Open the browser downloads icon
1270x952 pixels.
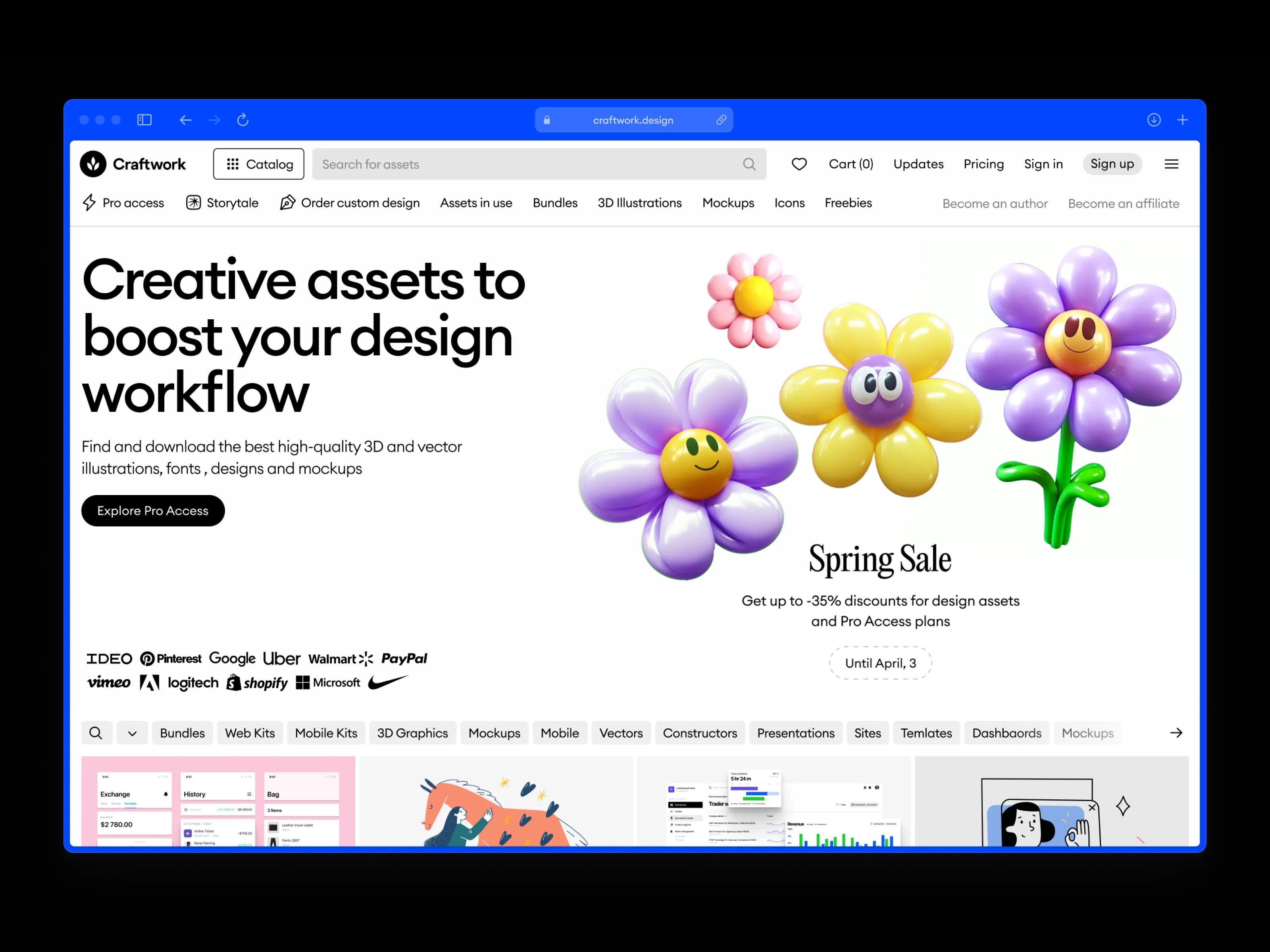1154,119
